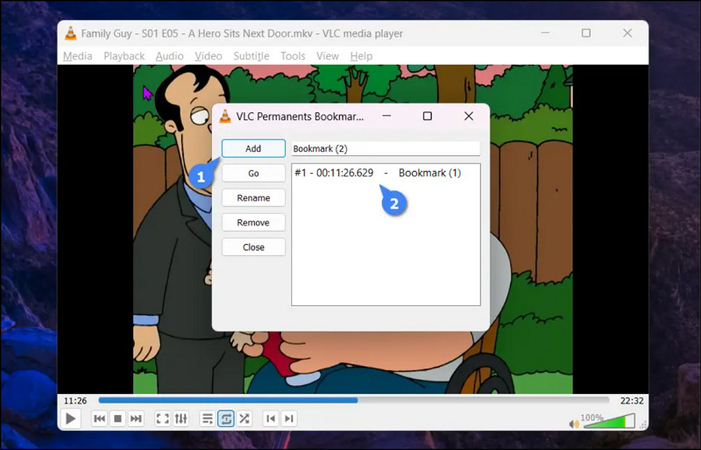The width and height of the screenshot is (701, 450).
Task: Open the View menu
Action: 328,56
